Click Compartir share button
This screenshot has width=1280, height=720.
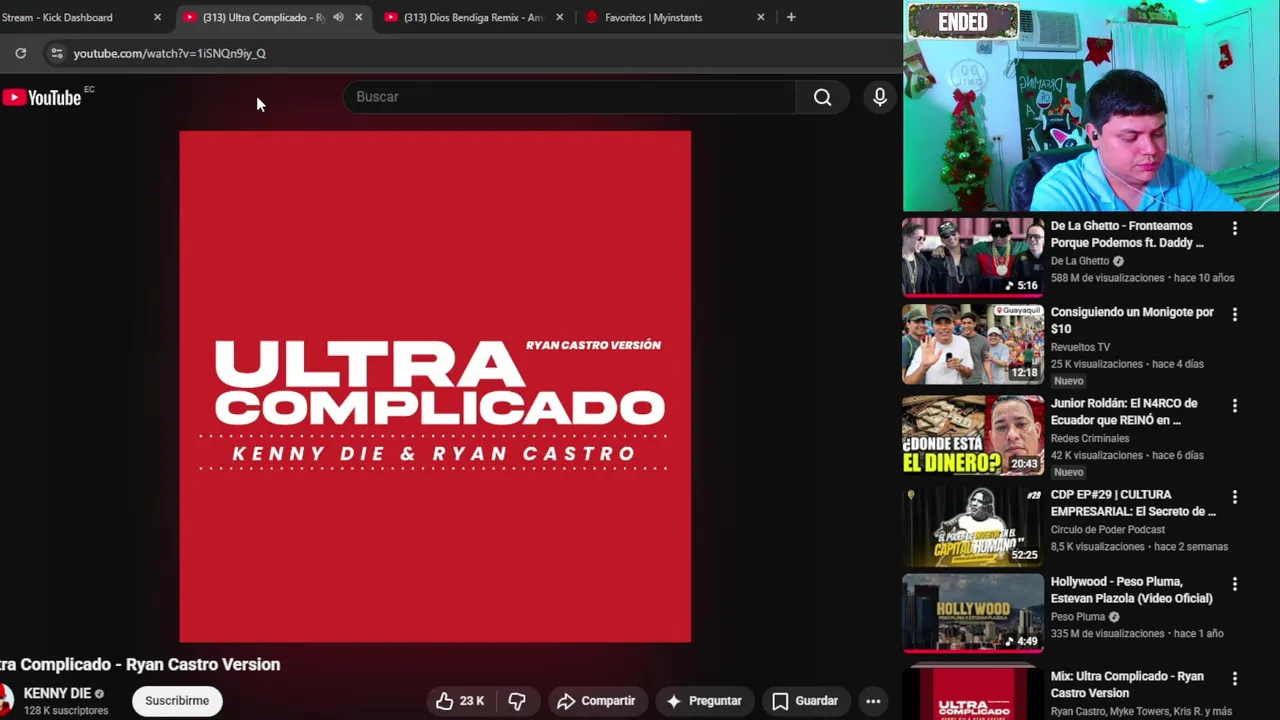point(596,701)
